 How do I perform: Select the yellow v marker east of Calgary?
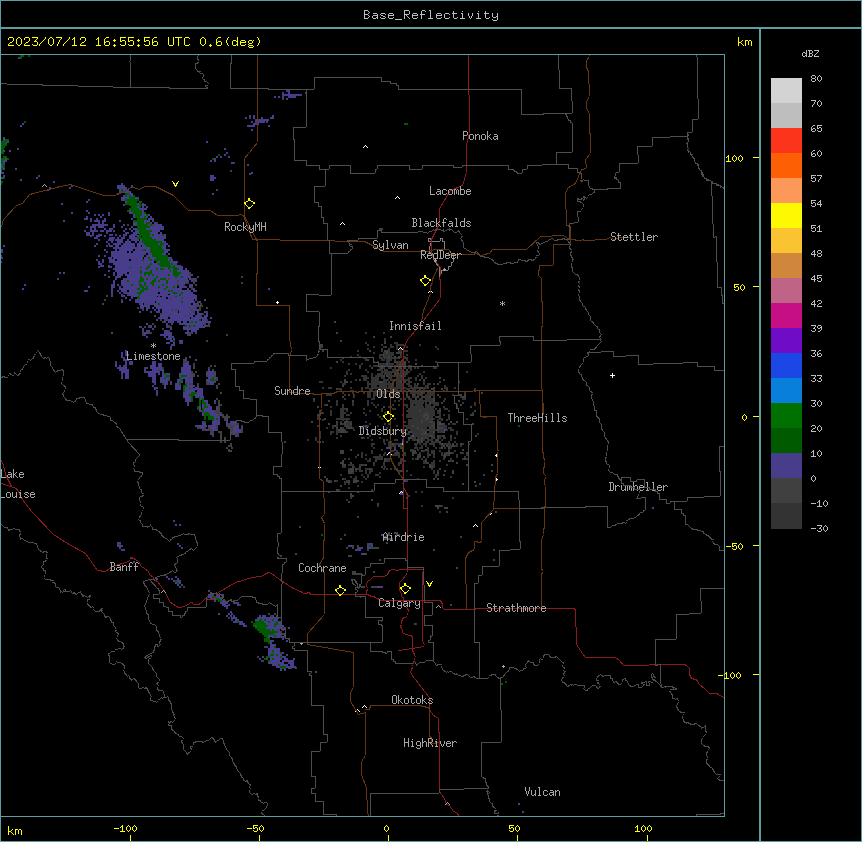[429, 584]
